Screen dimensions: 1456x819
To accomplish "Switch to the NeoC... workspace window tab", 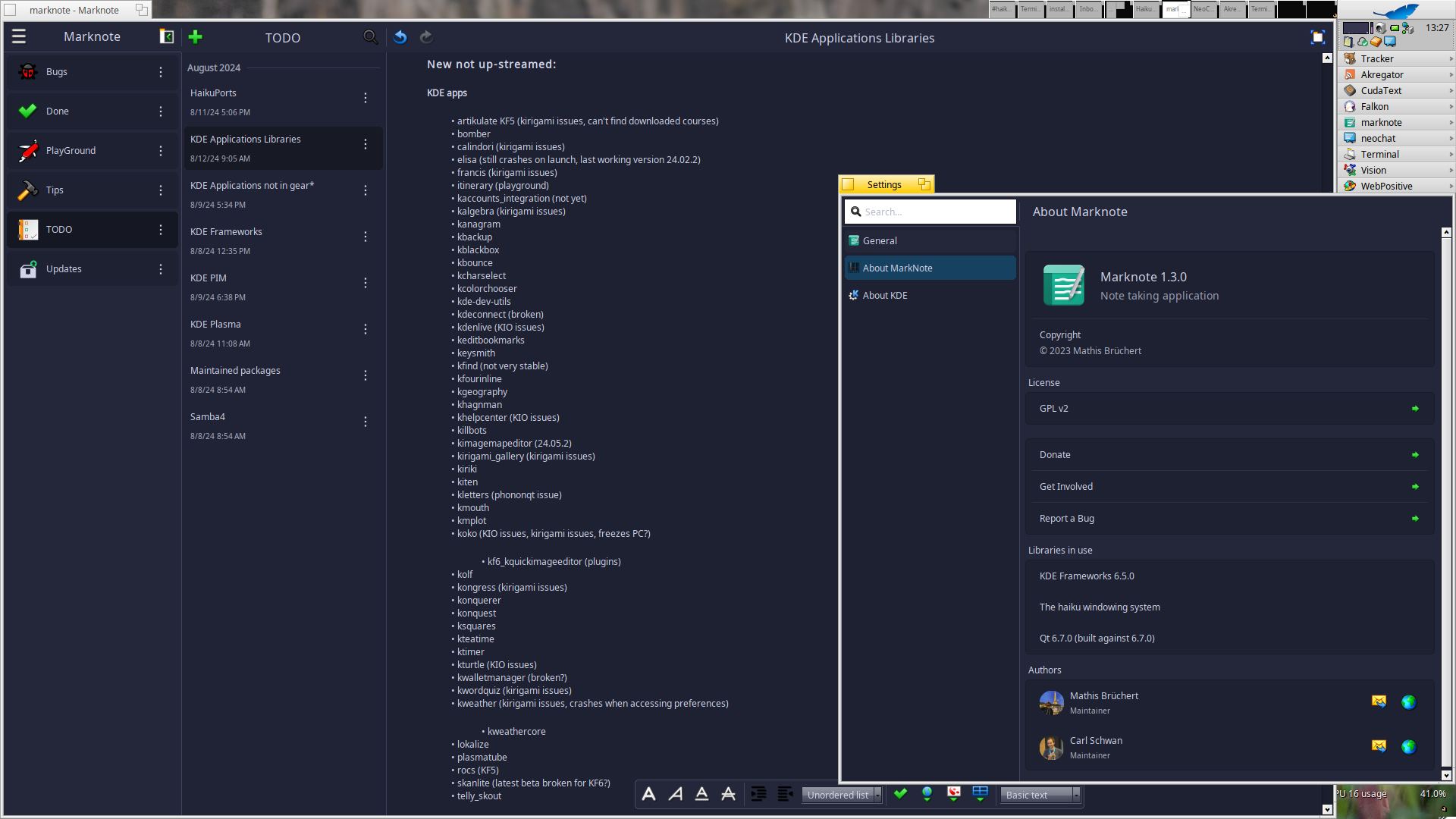I will (1204, 9).
